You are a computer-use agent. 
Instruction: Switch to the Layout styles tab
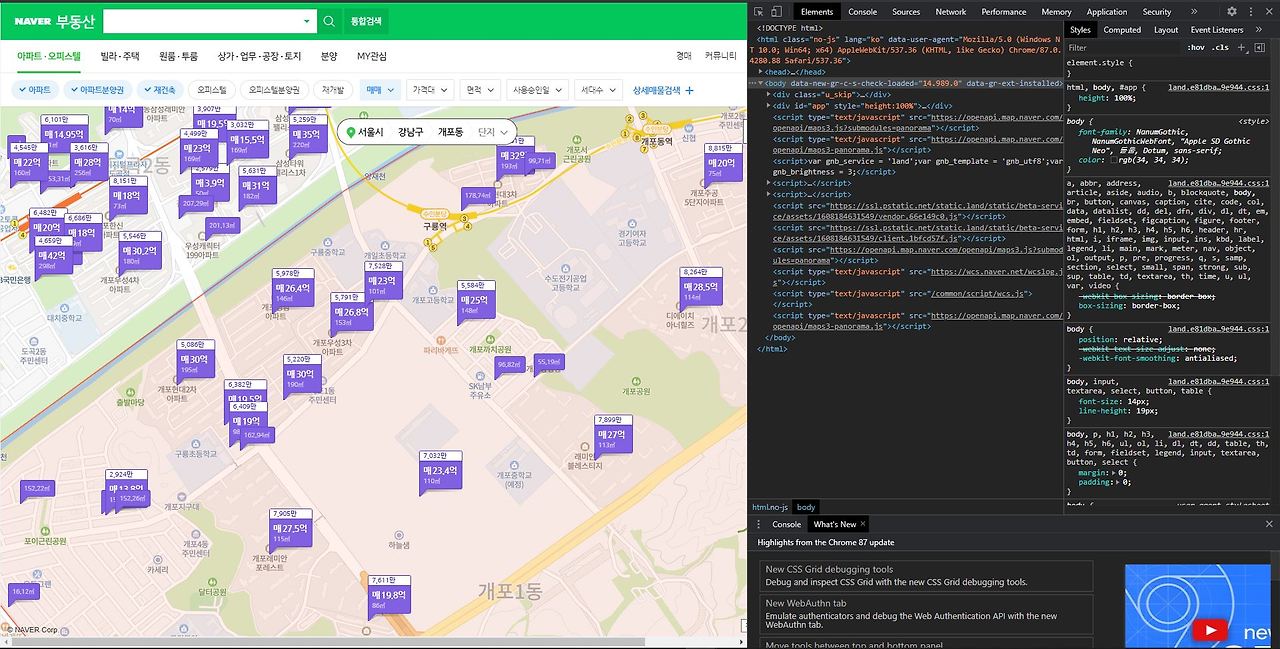(x=1166, y=30)
